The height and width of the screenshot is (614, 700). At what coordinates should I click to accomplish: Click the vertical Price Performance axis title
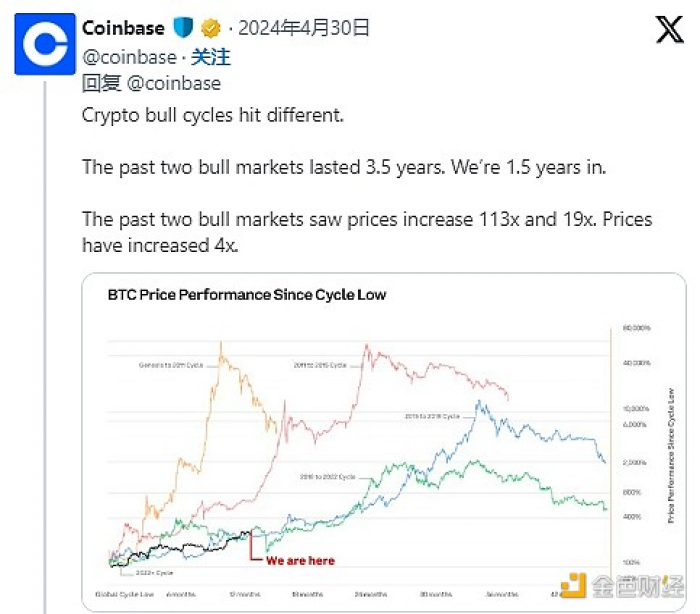click(671, 455)
